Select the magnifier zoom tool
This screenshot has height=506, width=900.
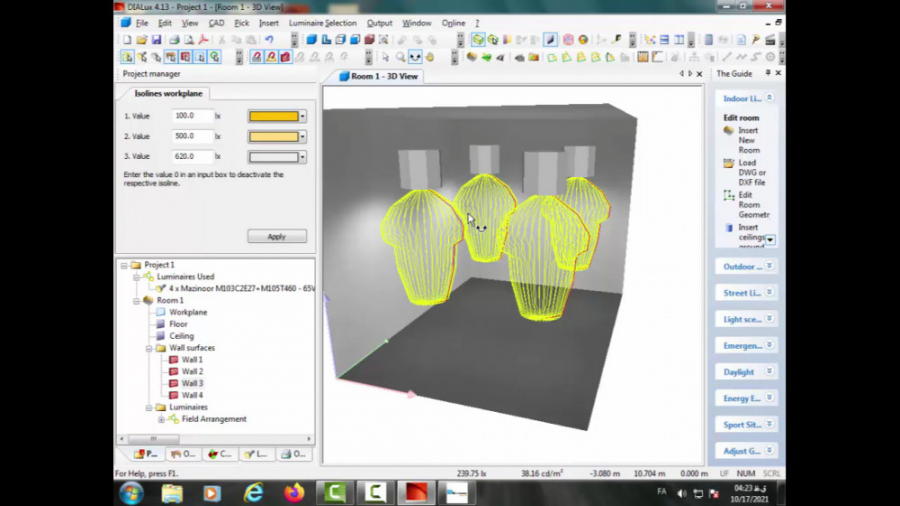400,57
